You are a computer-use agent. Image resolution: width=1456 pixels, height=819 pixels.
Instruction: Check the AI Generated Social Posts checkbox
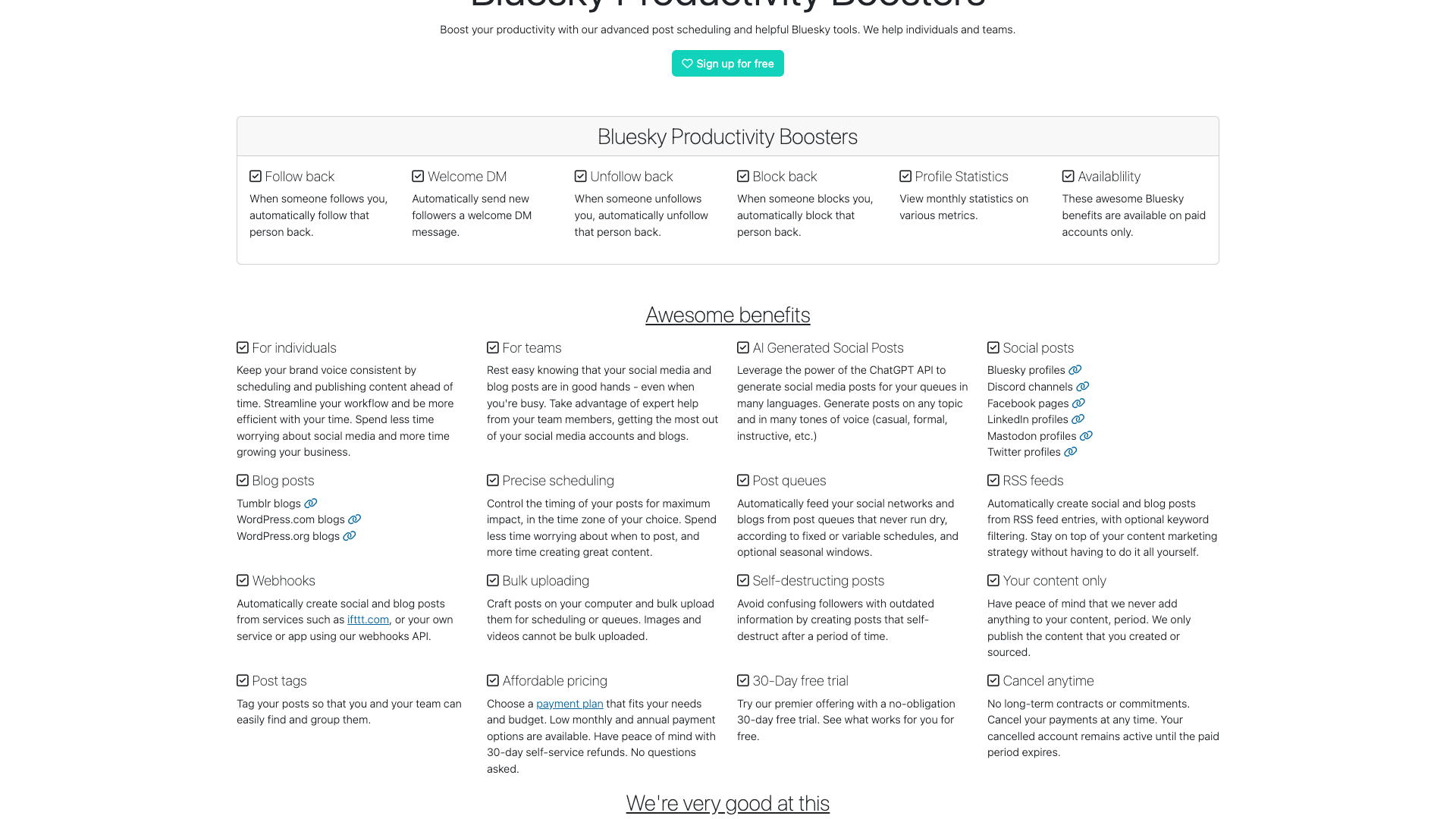click(742, 347)
